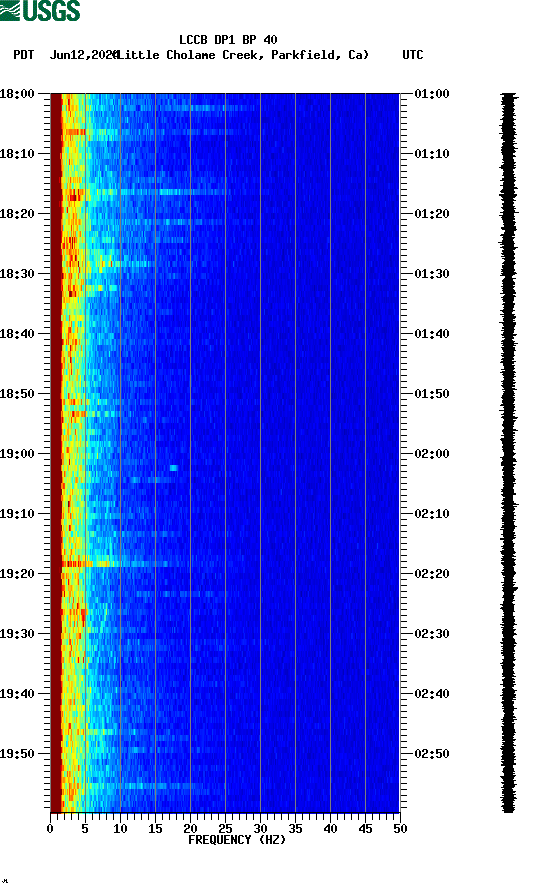Click the '40' frequency axis tick label
The image size is (552, 892).
[330, 829]
